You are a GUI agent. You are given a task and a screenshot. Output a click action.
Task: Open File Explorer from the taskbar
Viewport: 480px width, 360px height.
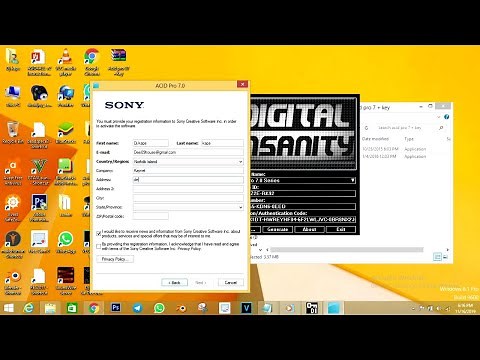(50, 308)
